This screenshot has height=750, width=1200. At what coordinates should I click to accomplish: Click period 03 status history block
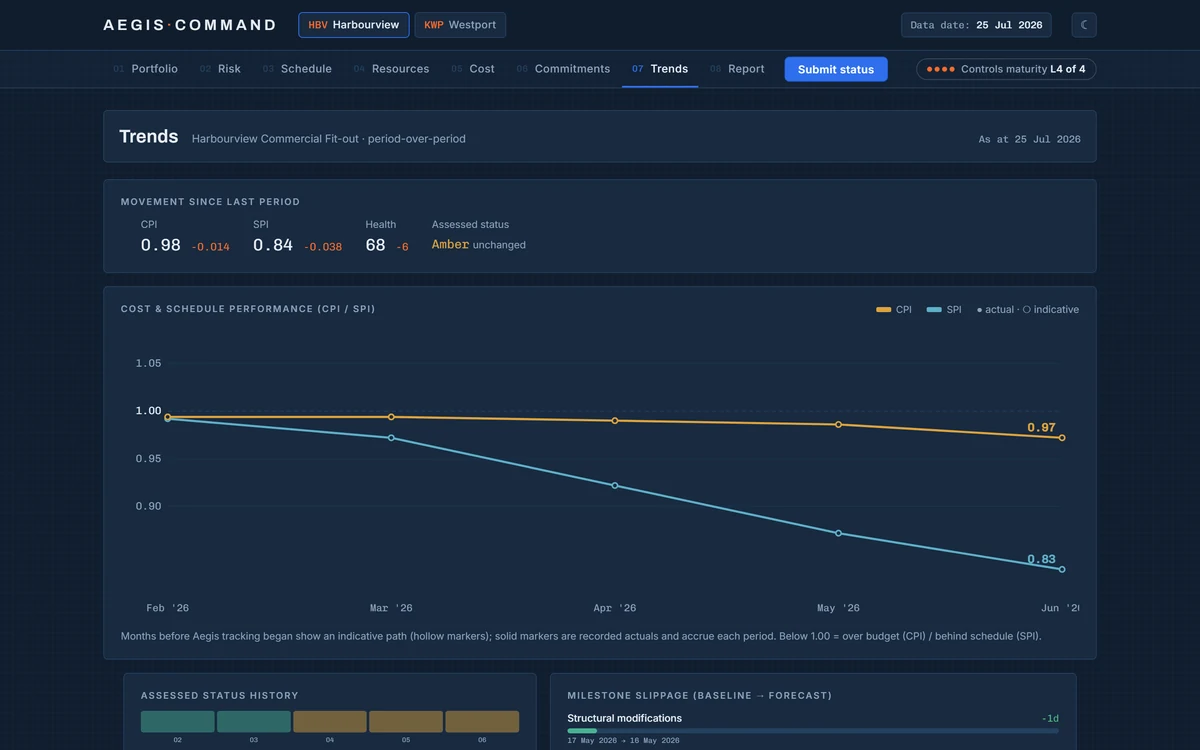click(x=254, y=722)
